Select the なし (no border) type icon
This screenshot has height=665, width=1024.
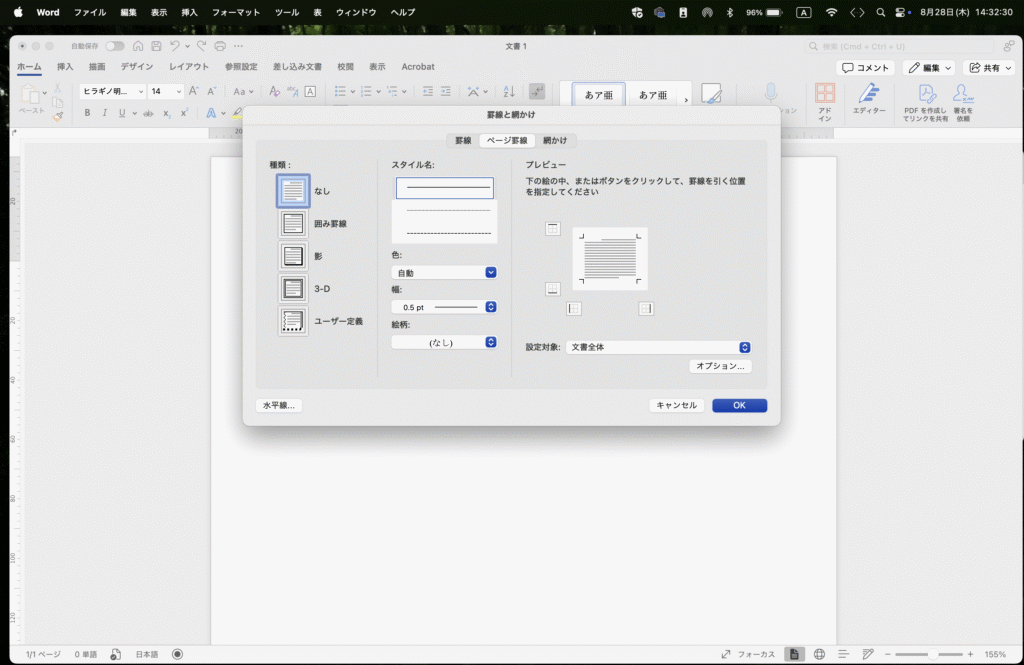click(x=293, y=191)
